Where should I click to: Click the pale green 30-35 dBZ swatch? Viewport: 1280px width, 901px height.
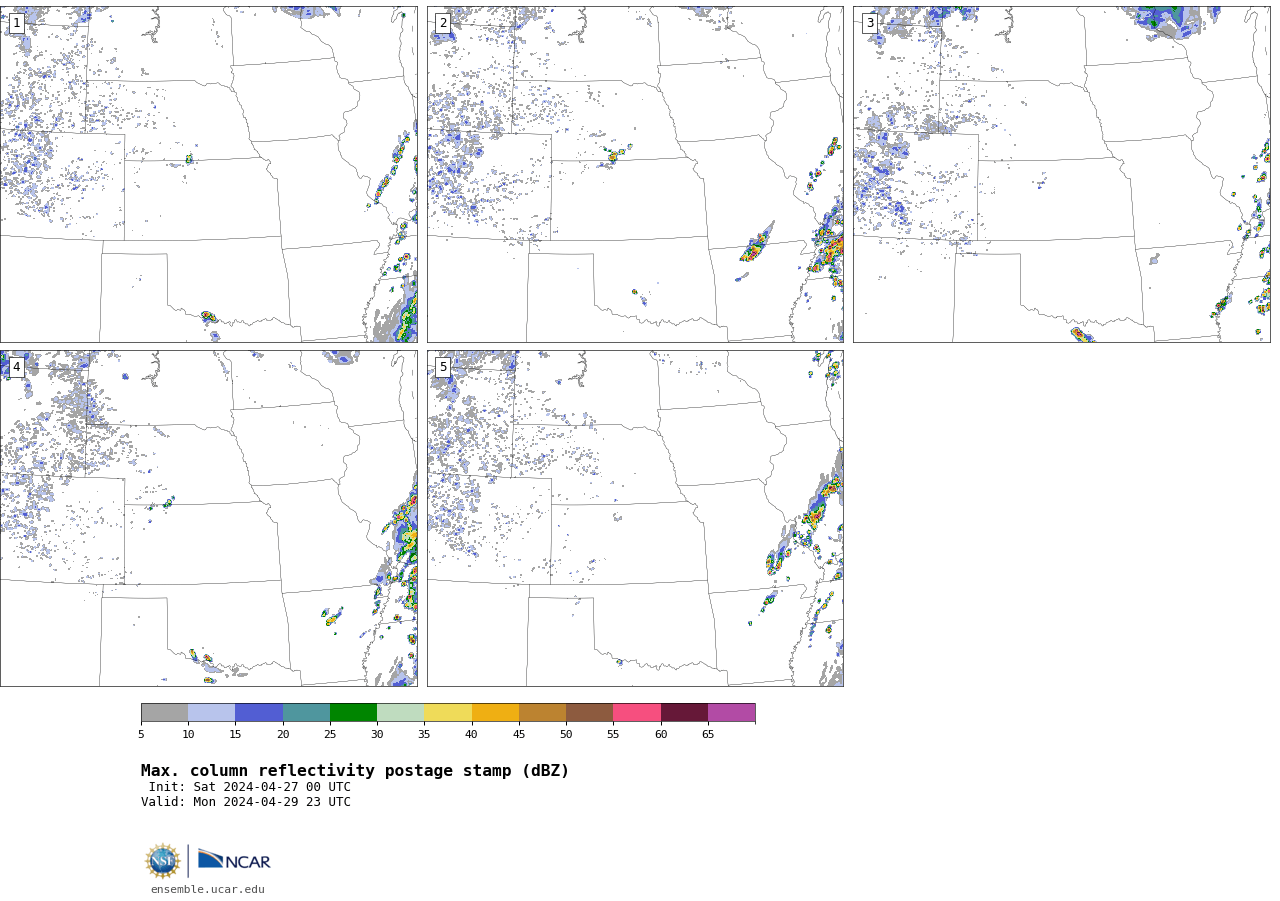coord(400,712)
